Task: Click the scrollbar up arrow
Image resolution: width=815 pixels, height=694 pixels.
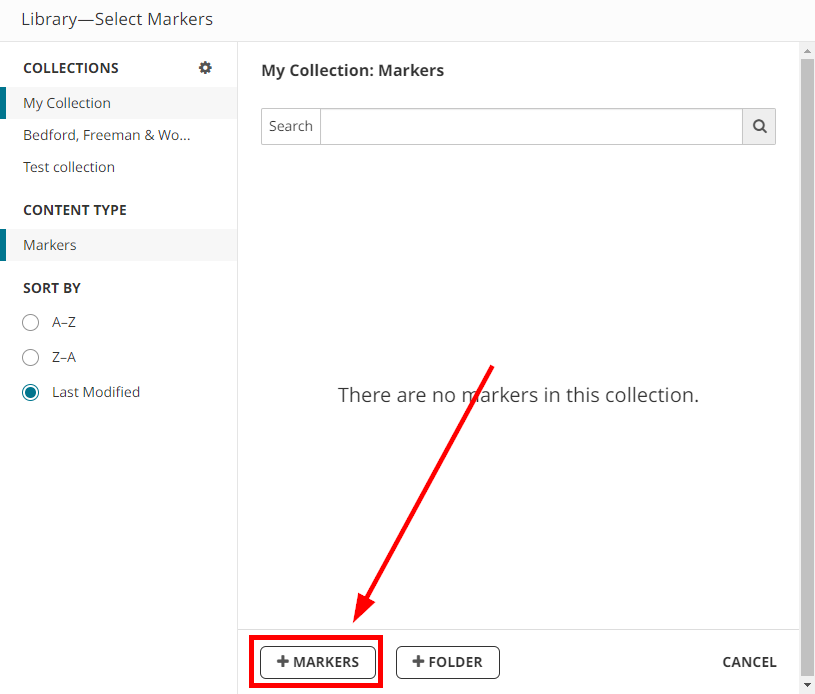Action: click(807, 50)
